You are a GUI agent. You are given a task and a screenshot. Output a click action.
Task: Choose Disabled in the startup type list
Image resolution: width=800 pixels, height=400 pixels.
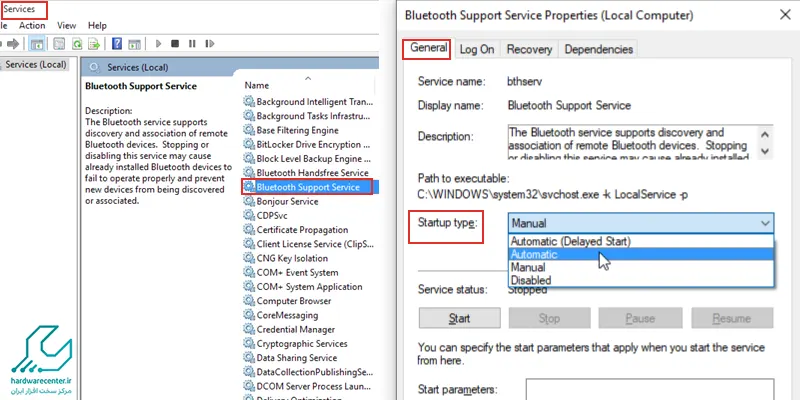pyautogui.click(x=641, y=280)
